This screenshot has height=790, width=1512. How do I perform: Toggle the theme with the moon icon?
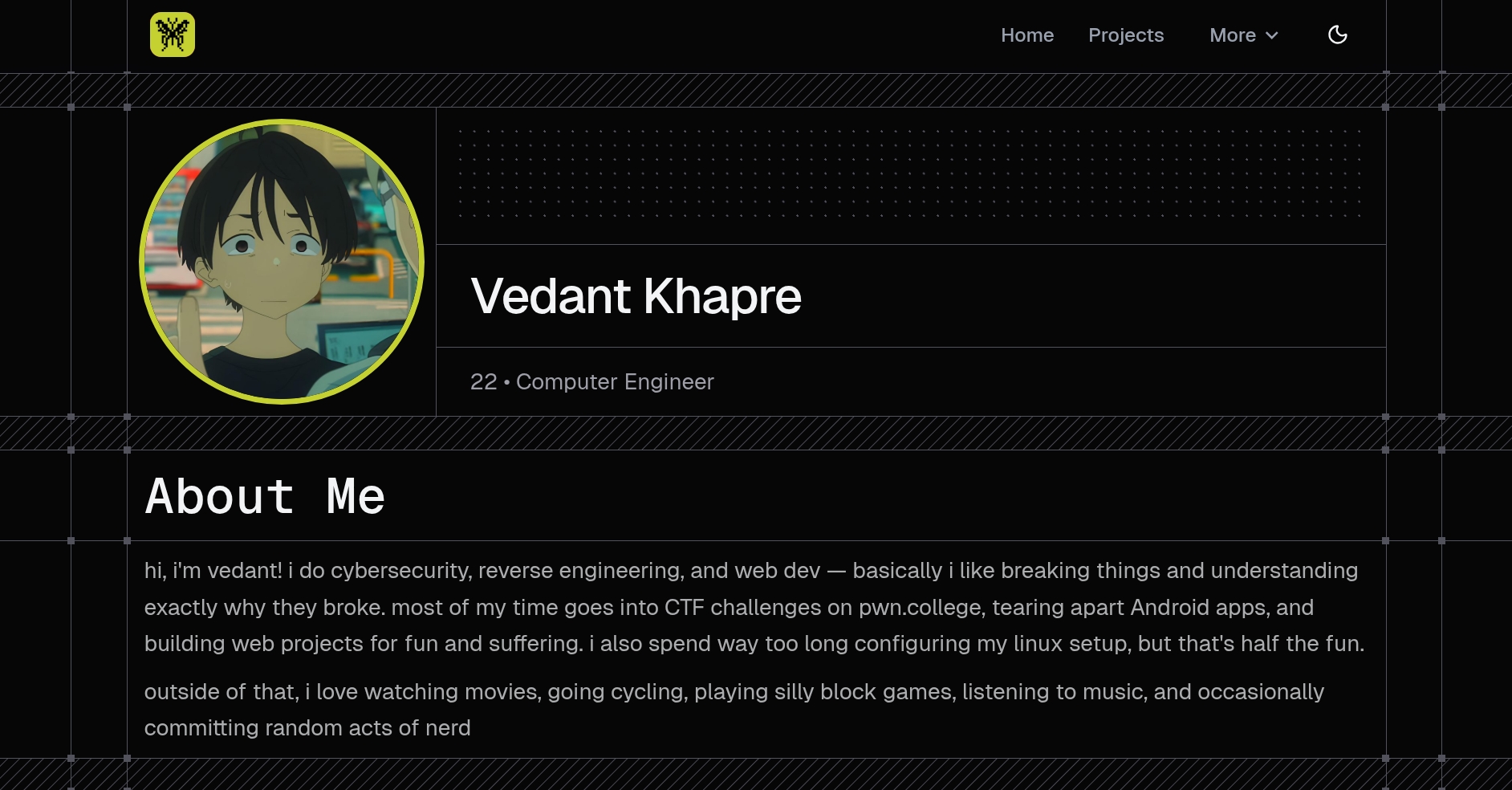(x=1337, y=35)
